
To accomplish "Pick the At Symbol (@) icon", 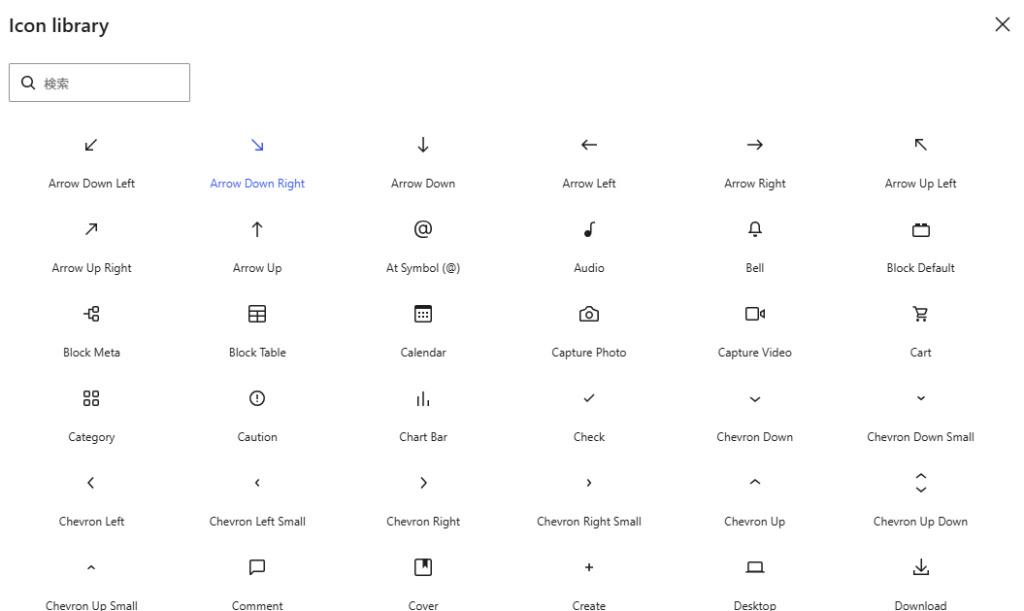I will click(x=423, y=230).
